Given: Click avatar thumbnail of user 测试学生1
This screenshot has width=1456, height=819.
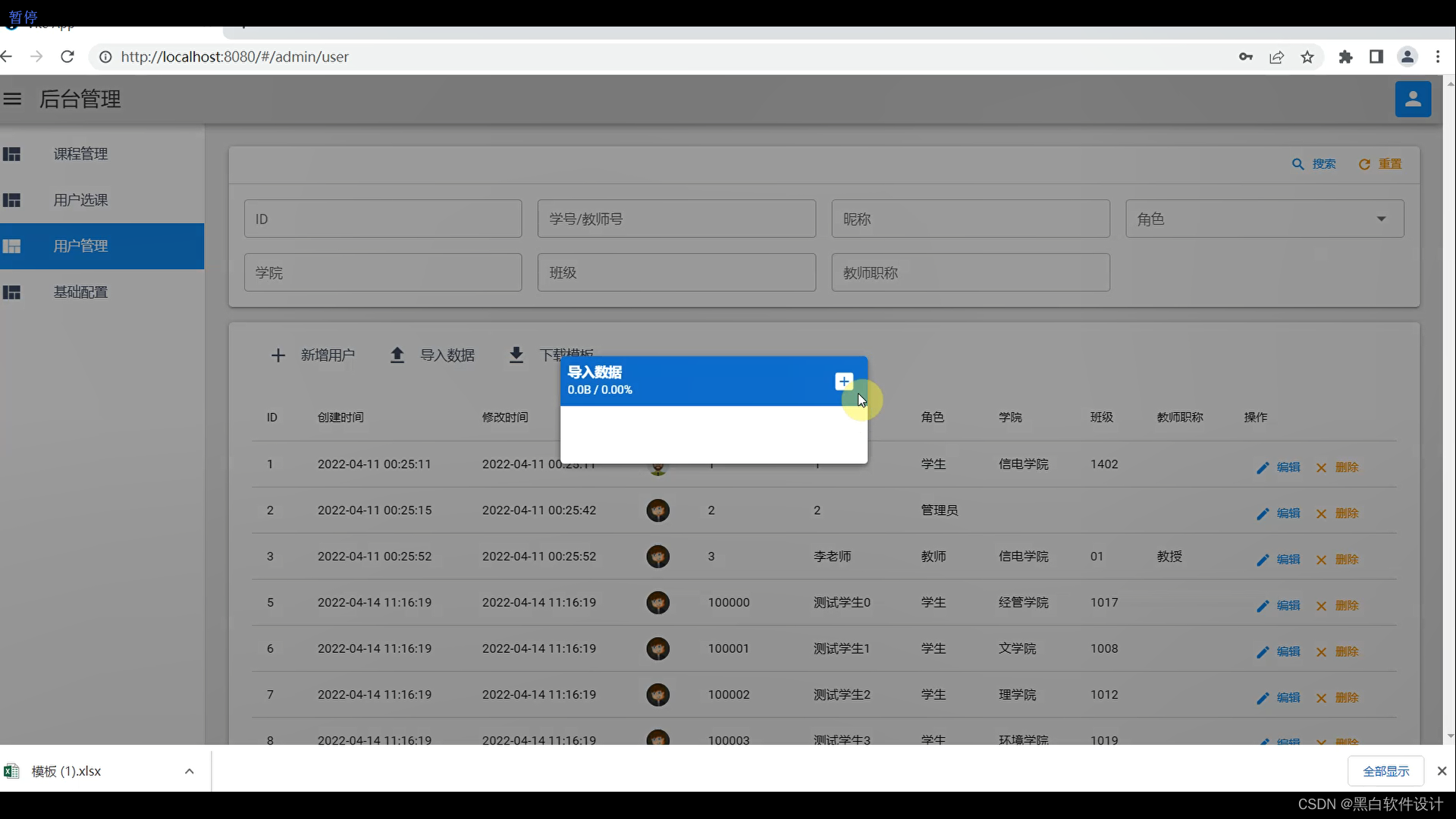Looking at the screenshot, I should 657,649.
